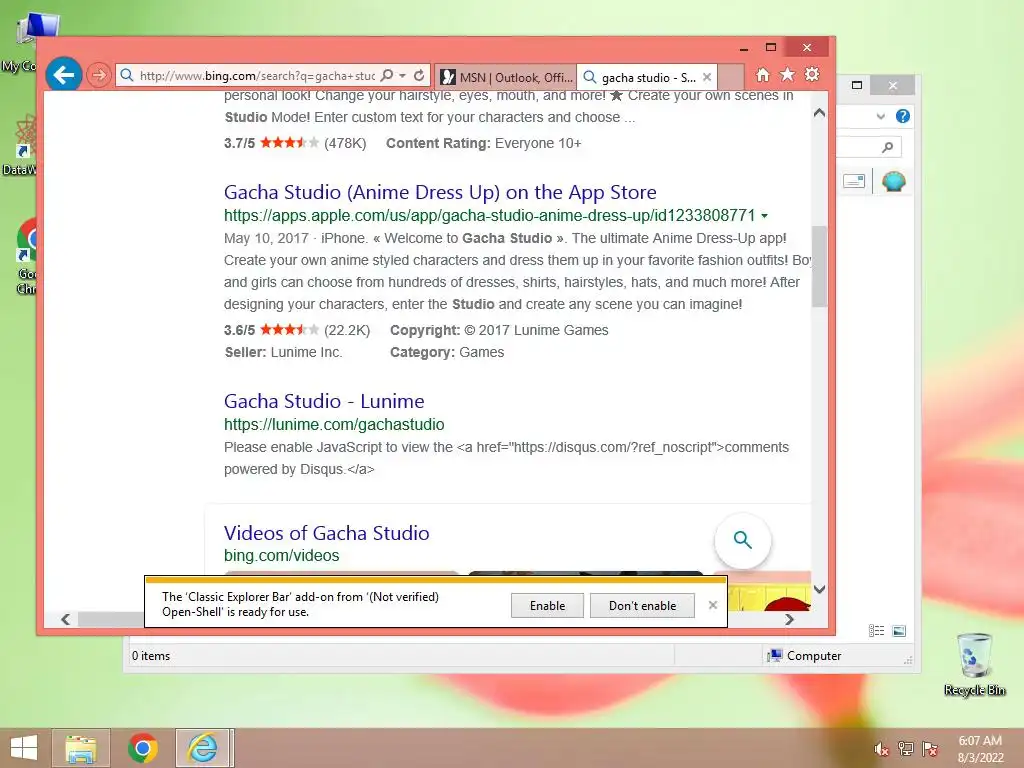Switch Explorer to details view icon

coord(876,631)
